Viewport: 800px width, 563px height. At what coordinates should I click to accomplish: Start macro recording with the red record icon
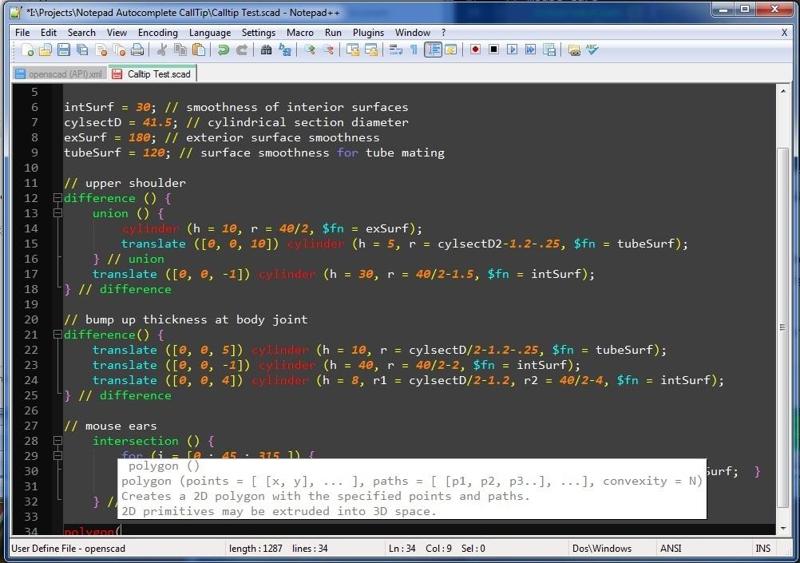click(476, 50)
